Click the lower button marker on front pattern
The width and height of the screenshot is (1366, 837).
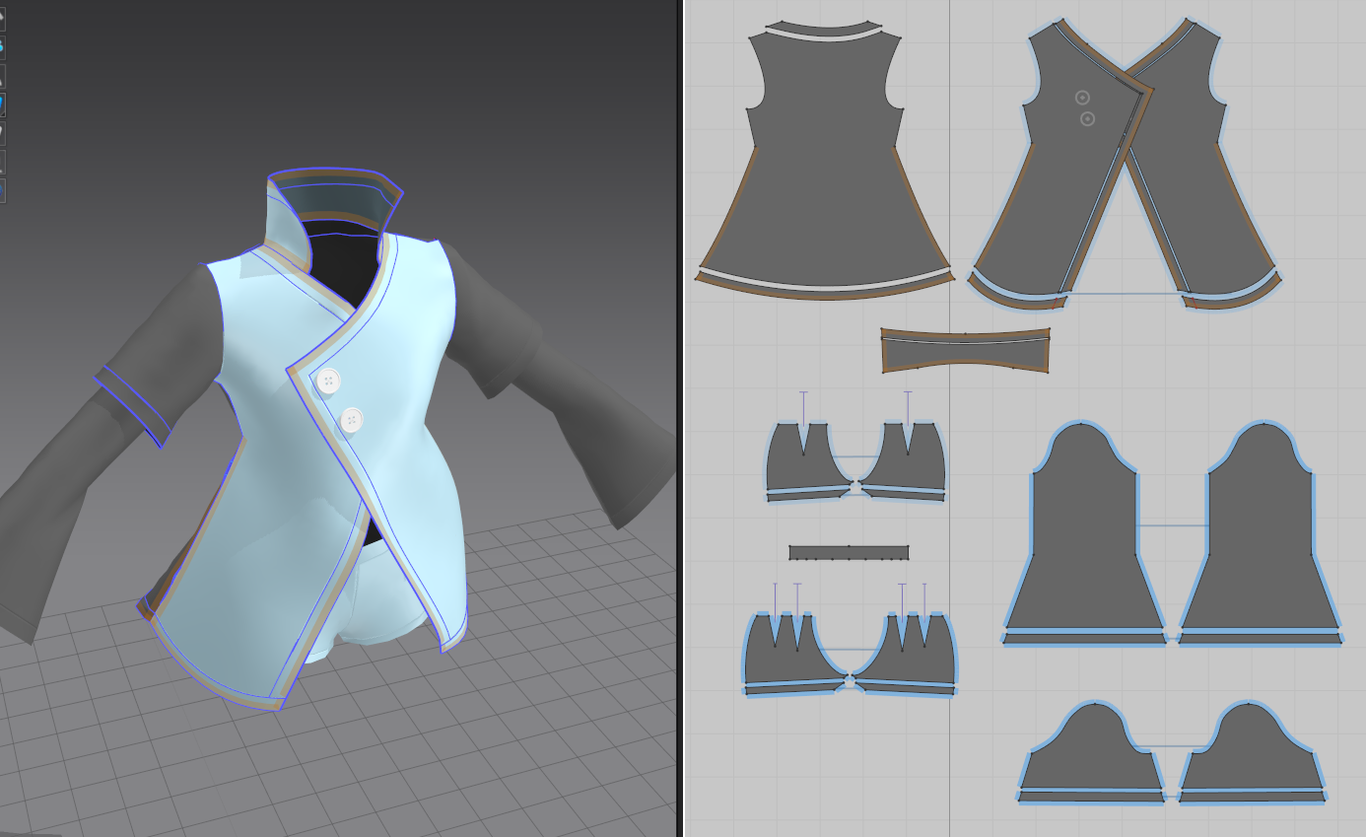[x=1088, y=119]
